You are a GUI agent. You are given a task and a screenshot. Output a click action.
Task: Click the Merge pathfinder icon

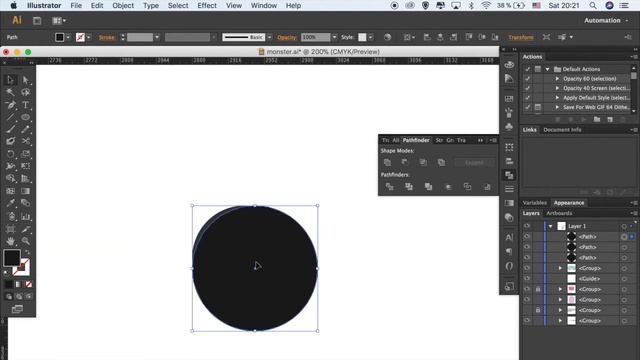click(428, 187)
